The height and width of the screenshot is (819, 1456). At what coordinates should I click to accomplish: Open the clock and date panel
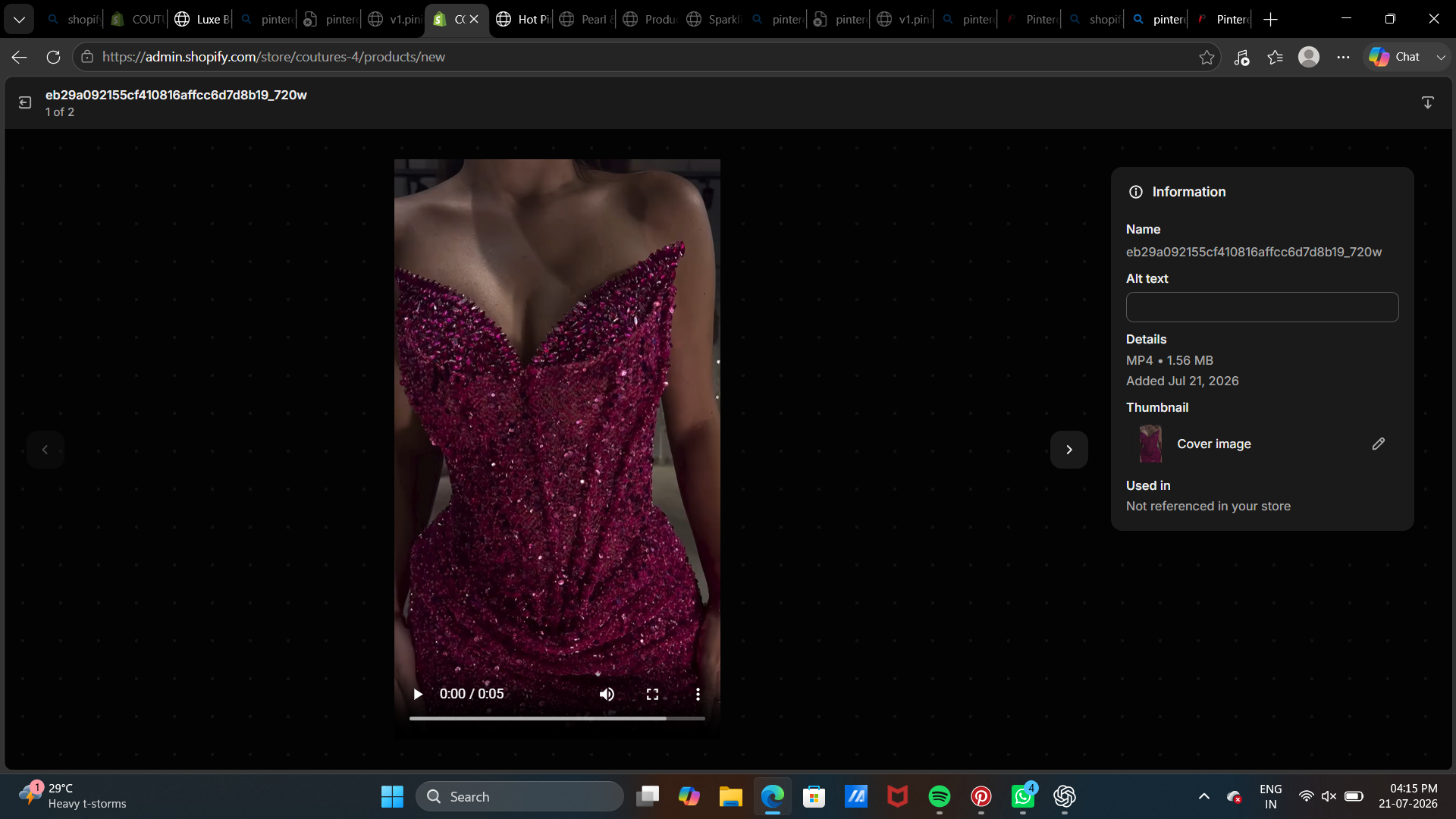tap(1407, 796)
